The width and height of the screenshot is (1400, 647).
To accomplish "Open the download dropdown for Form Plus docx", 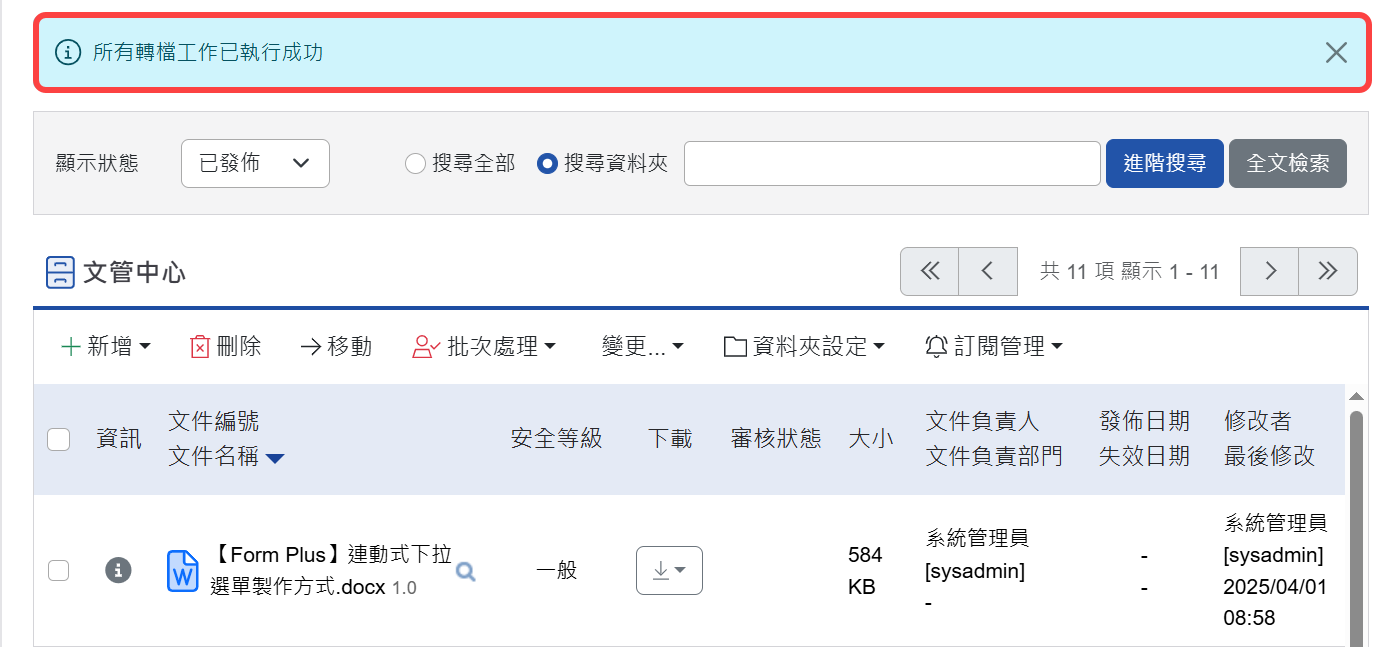I will (669, 571).
